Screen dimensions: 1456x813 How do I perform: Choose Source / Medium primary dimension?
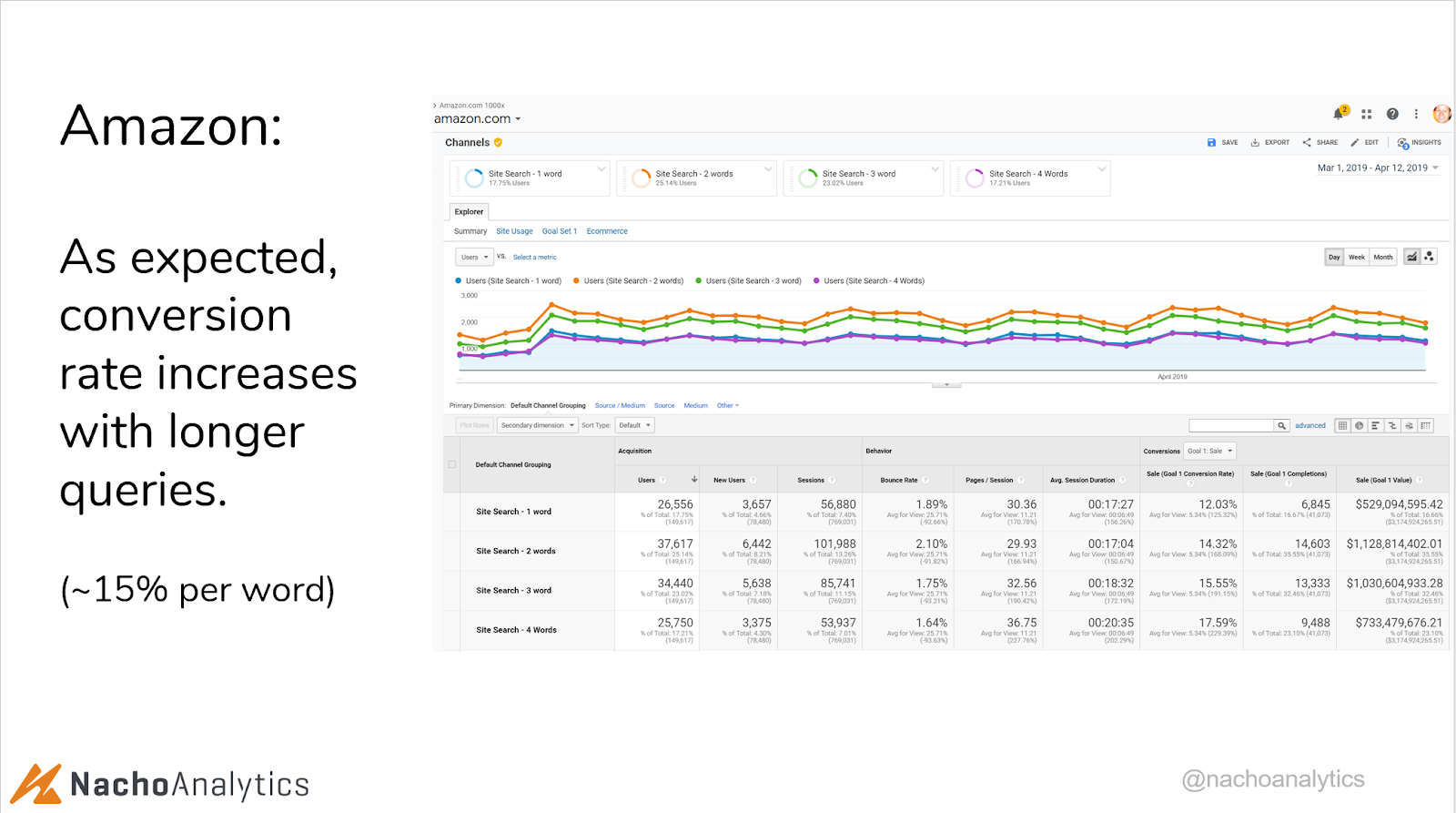620,406
